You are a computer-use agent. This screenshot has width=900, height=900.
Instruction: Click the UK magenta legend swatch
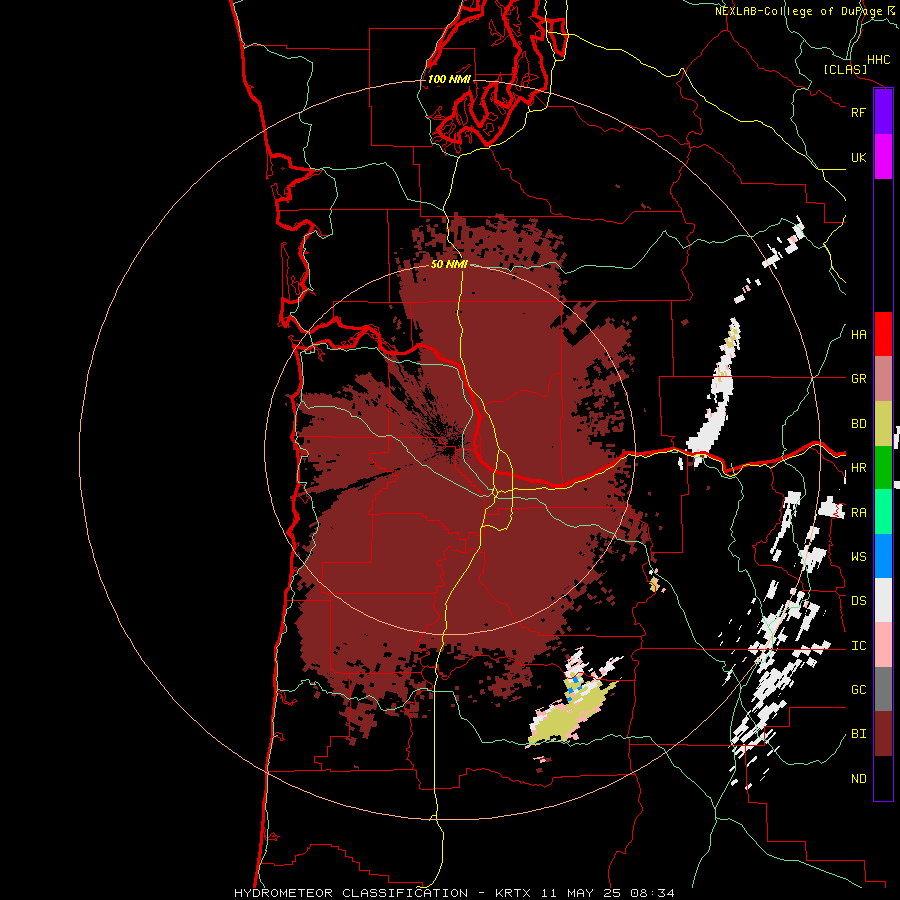(883, 157)
